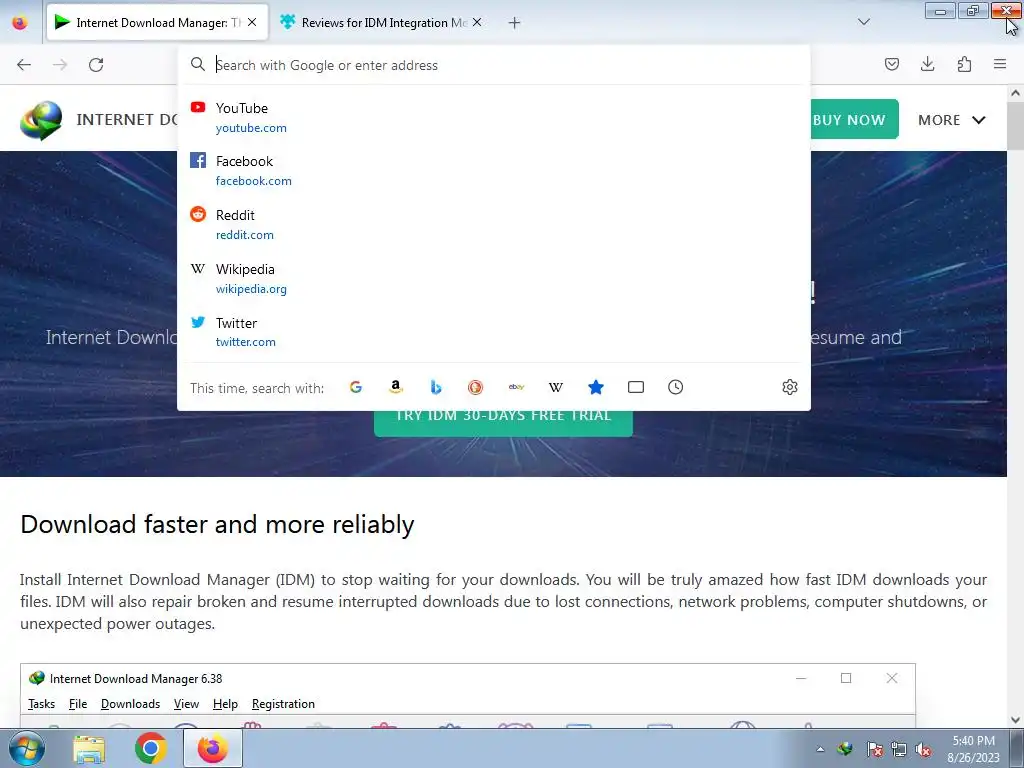Open the Firefox downloads panel
This screenshot has height=768, width=1024.
point(927,64)
